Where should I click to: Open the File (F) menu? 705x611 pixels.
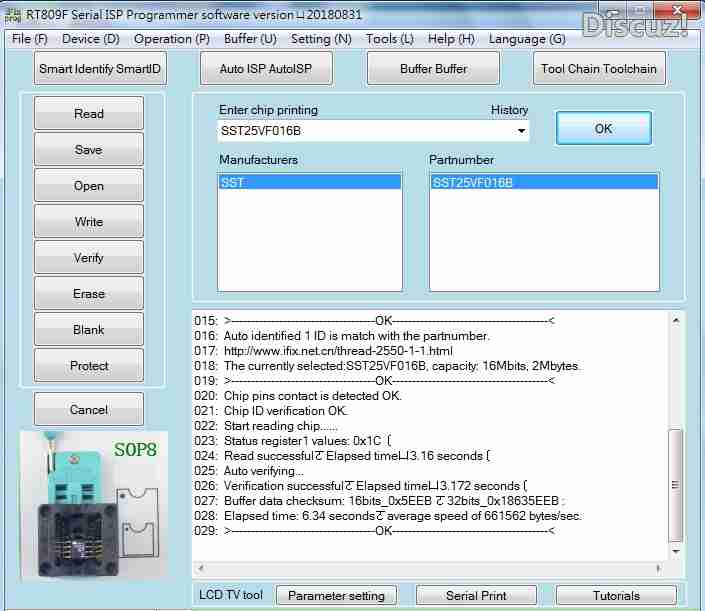coord(30,39)
